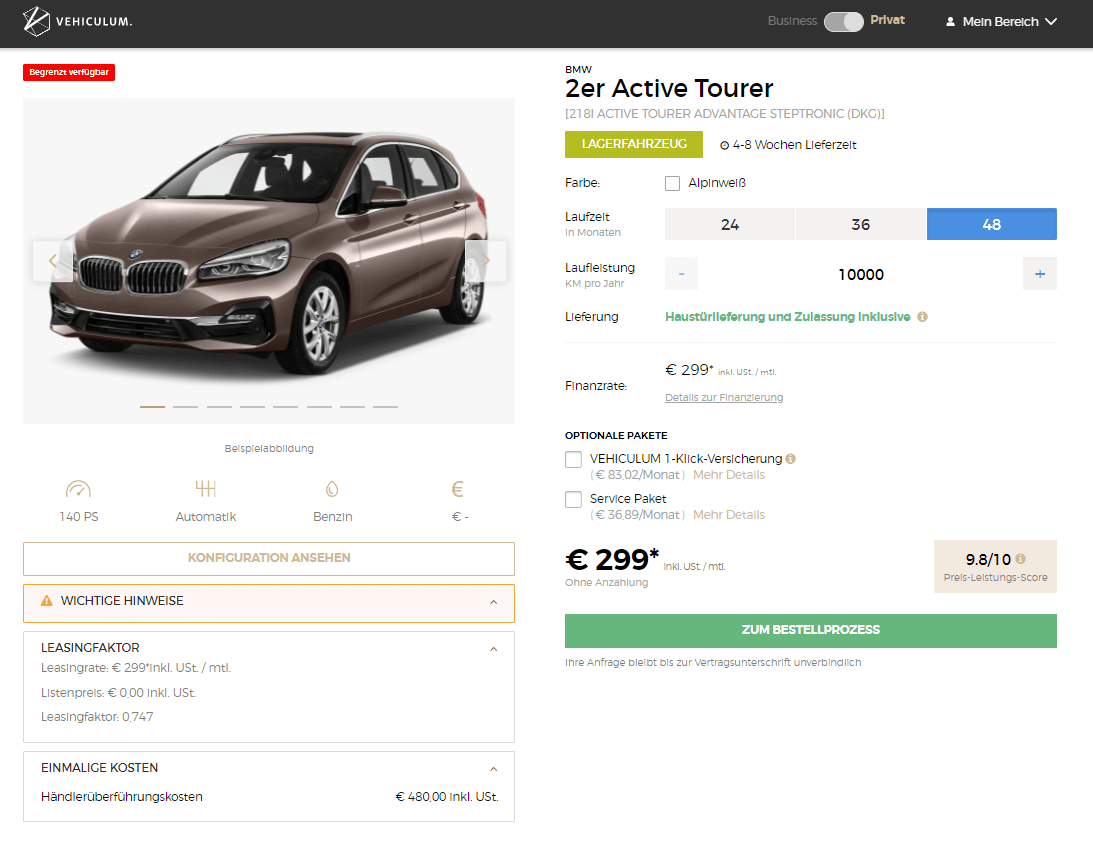This screenshot has width=1093, height=843.
Task: Decrease Laufleistung with minus button
Action: point(682,274)
